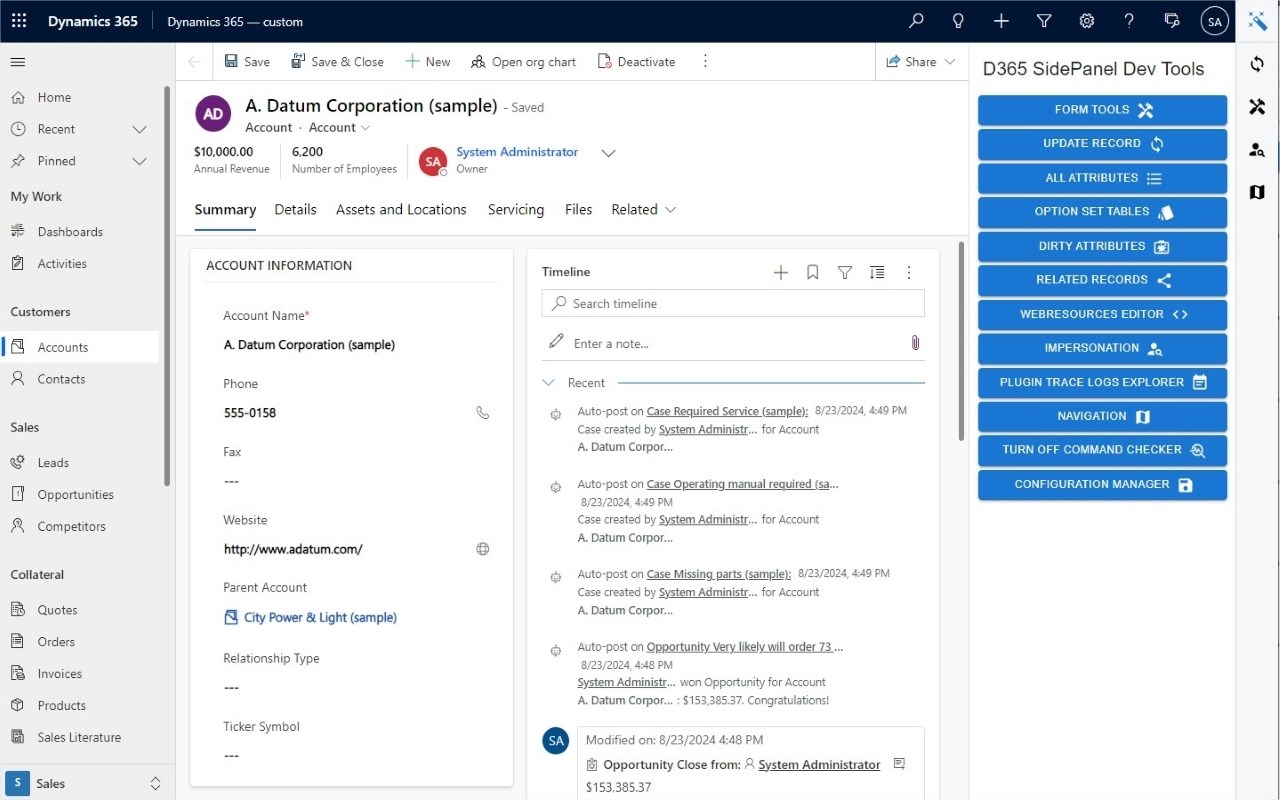Open City Power & Light parent account
1280x800 pixels.
pyautogui.click(x=320, y=618)
